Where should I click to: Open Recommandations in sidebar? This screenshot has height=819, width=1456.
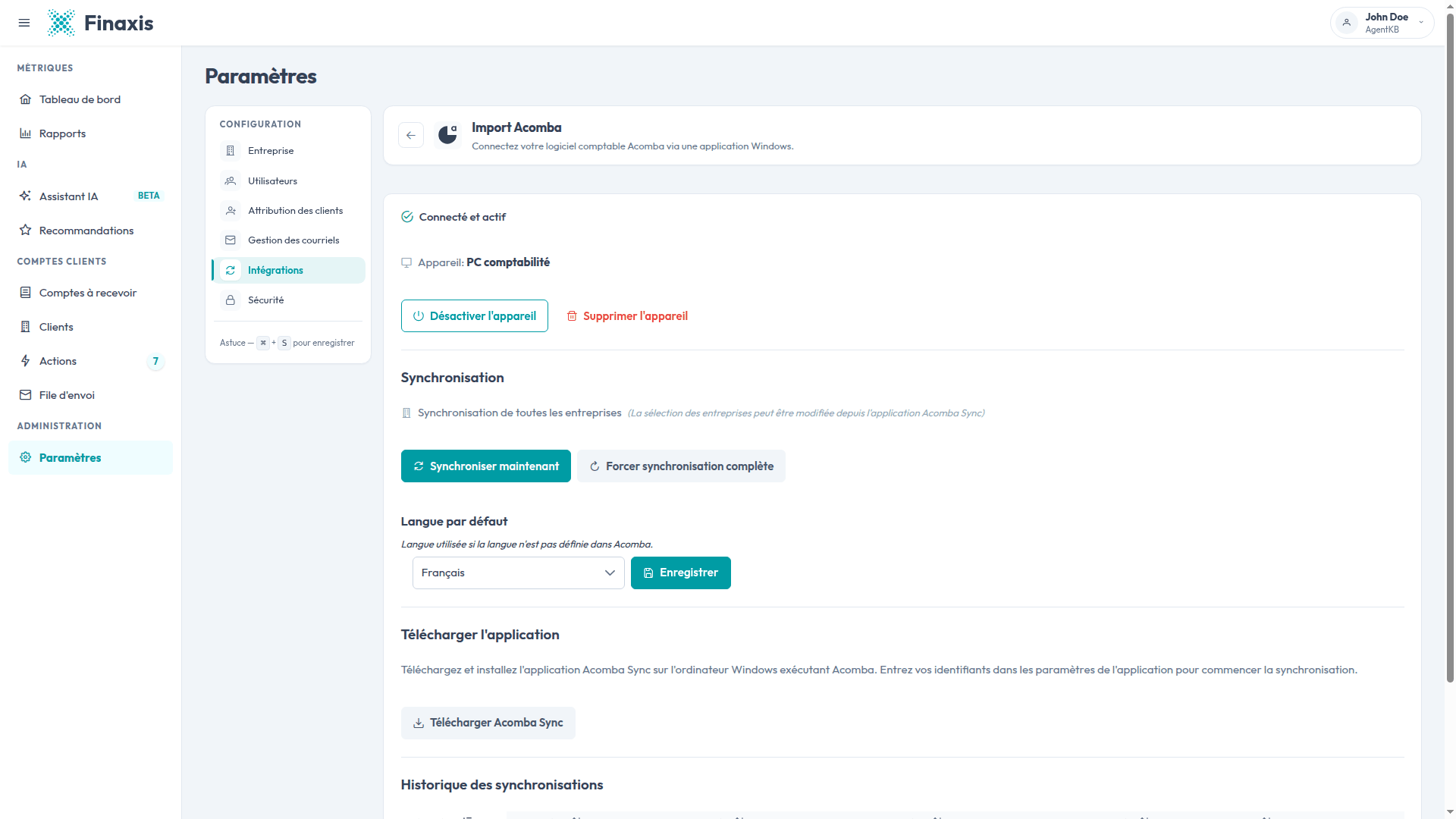90,231
